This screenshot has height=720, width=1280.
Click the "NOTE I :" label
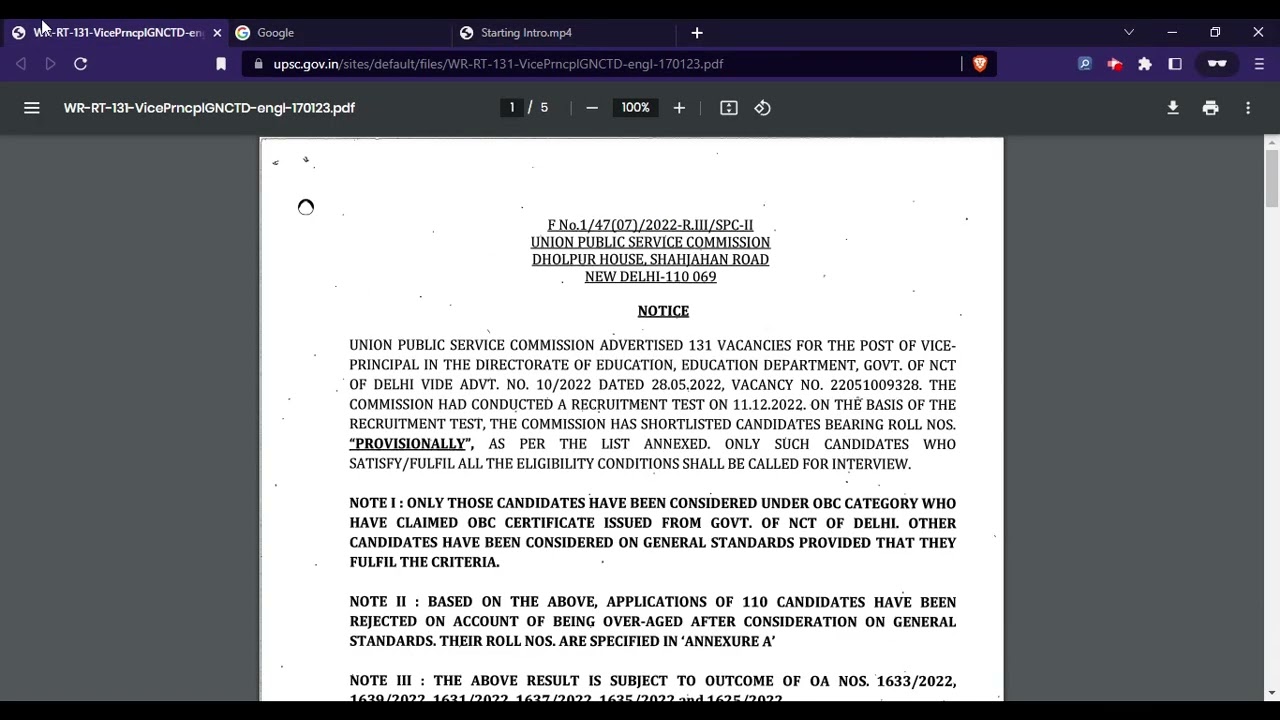point(374,503)
